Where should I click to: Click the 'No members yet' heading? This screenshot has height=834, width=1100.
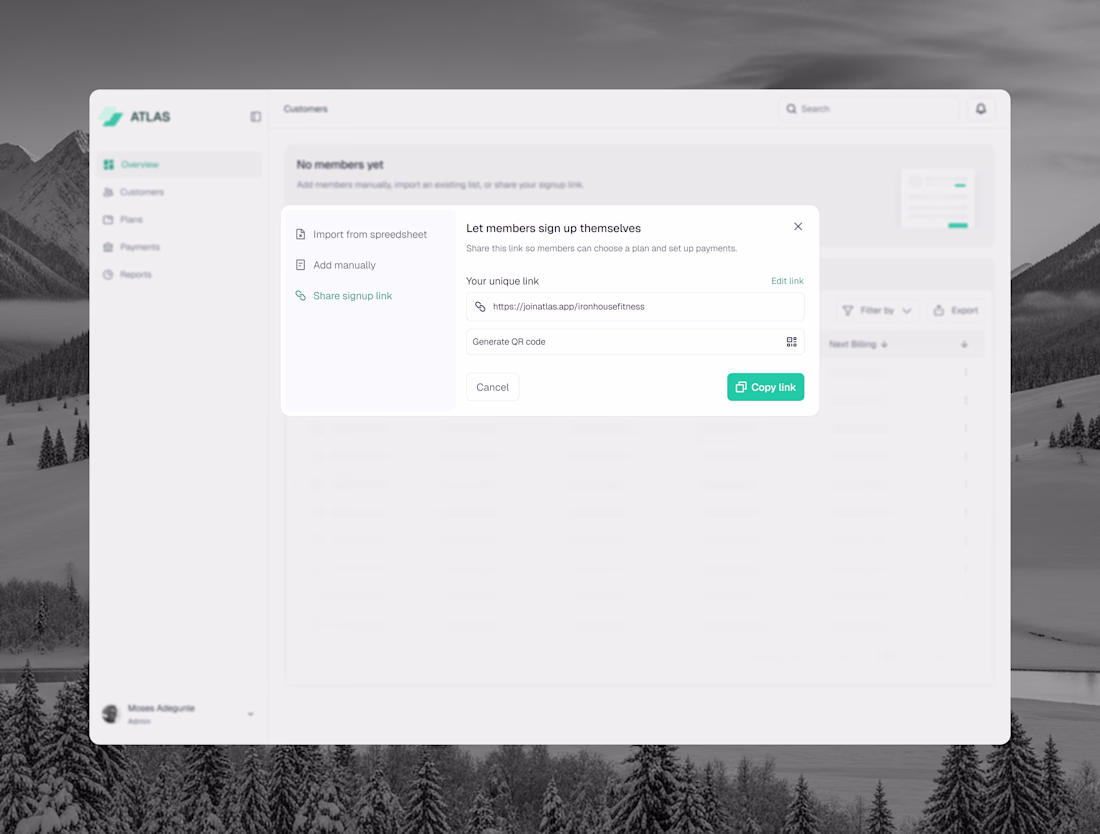coord(340,165)
